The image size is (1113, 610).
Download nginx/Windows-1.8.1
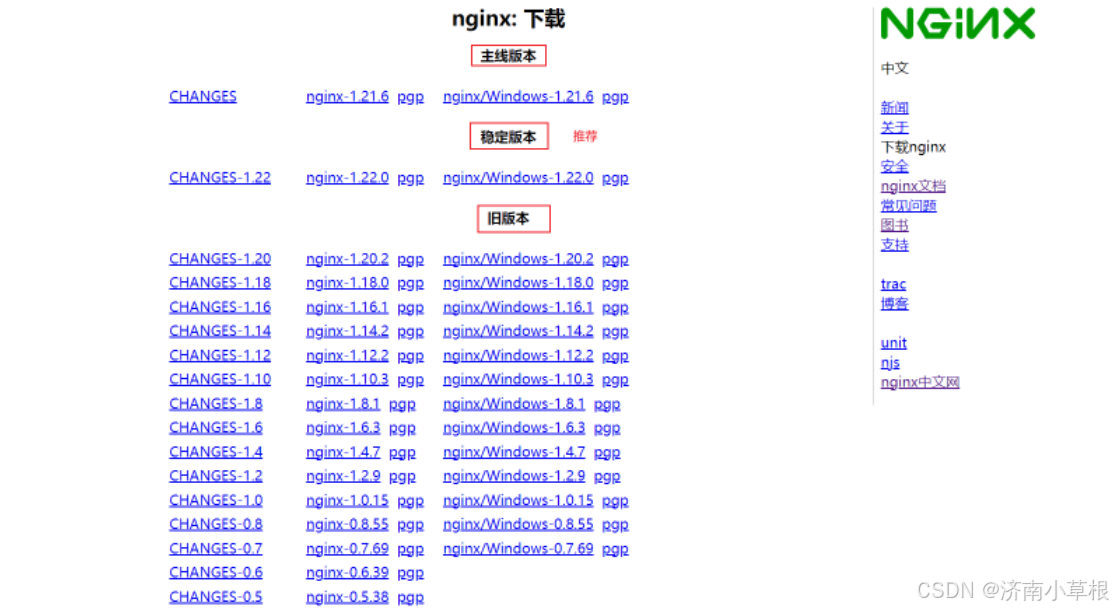tap(514, 404)
